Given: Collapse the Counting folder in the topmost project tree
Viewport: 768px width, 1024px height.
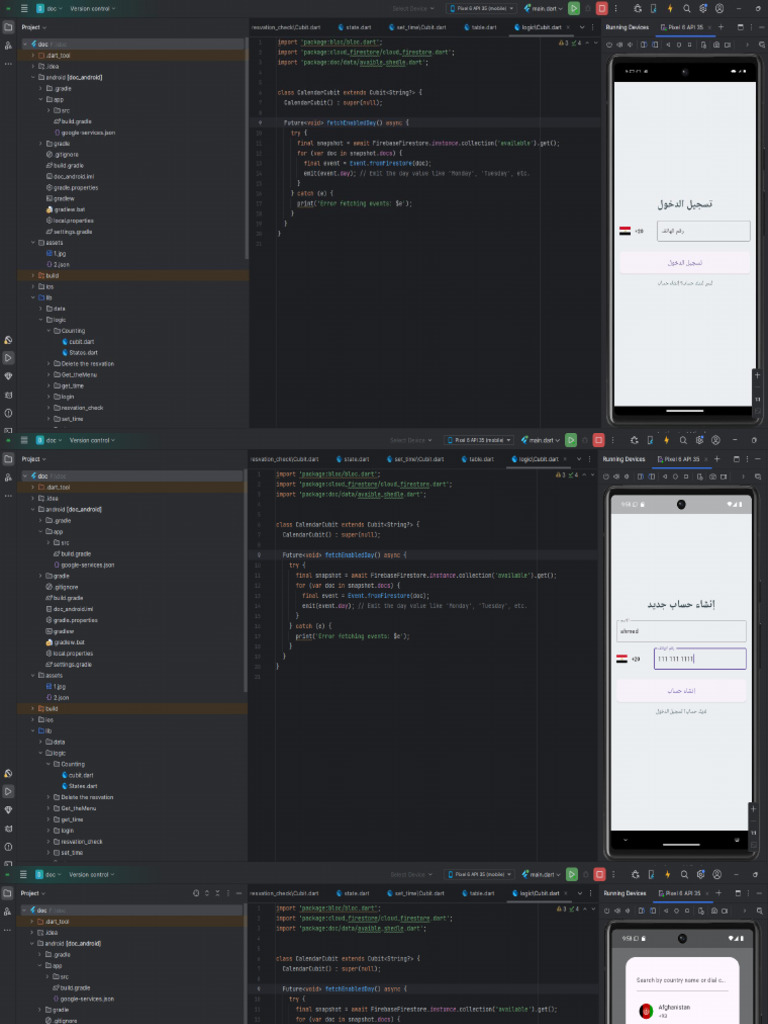Looking at the screenshot, I should (x=48, y=331).
